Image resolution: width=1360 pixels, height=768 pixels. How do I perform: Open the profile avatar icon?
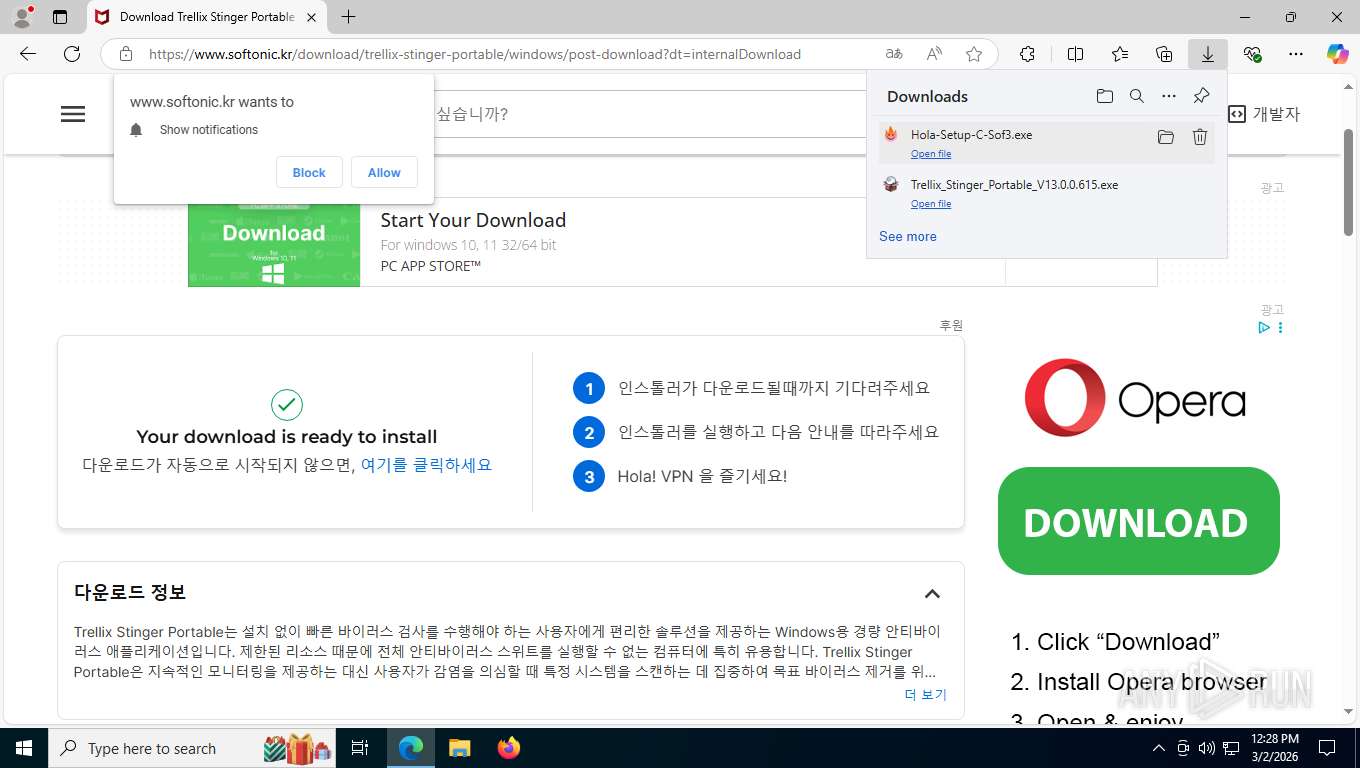21,17
